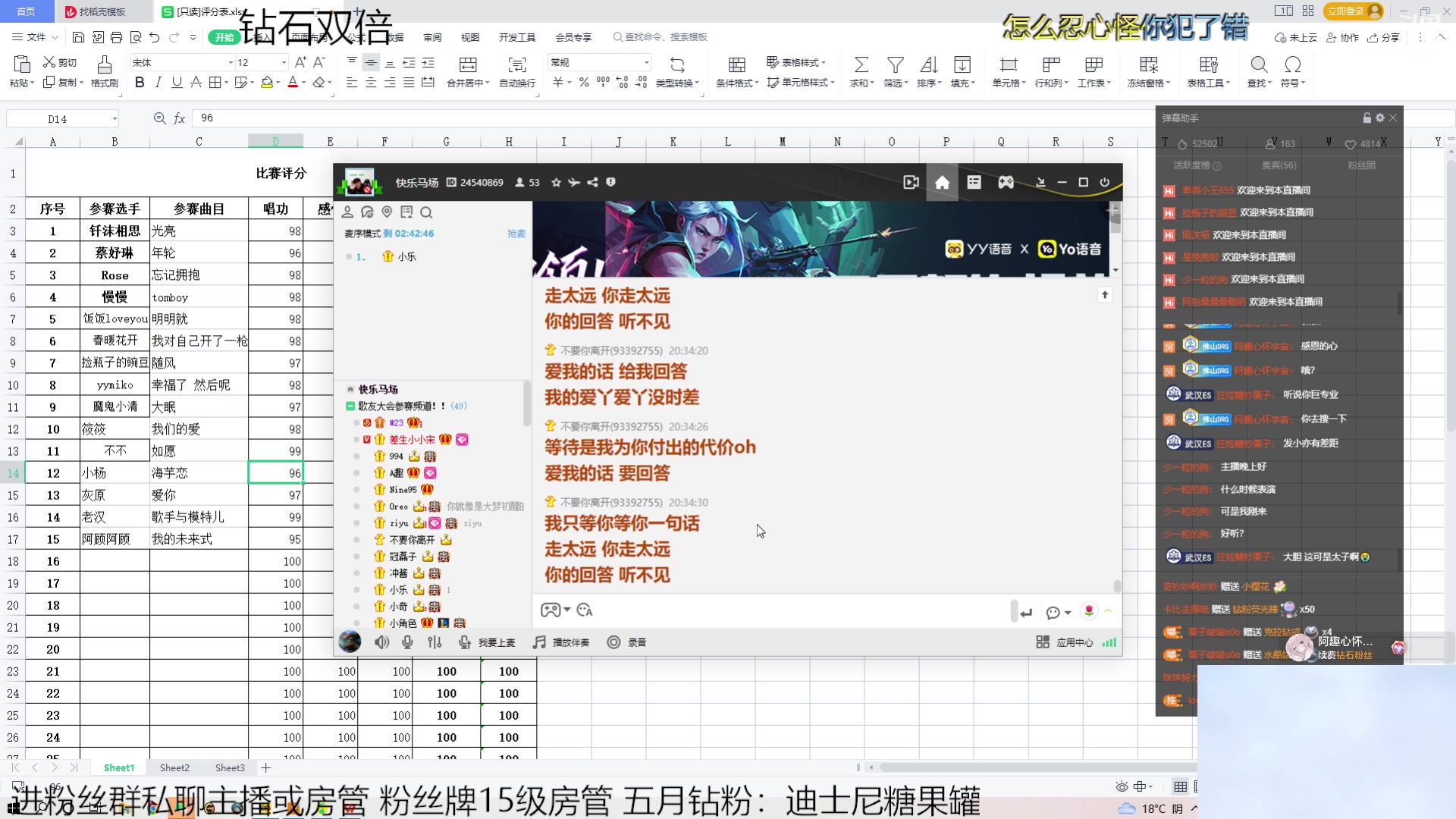Click the YY channel favorite star icon
The width and height of the screenshot is (1456, 819).
[x=556, y=182]
